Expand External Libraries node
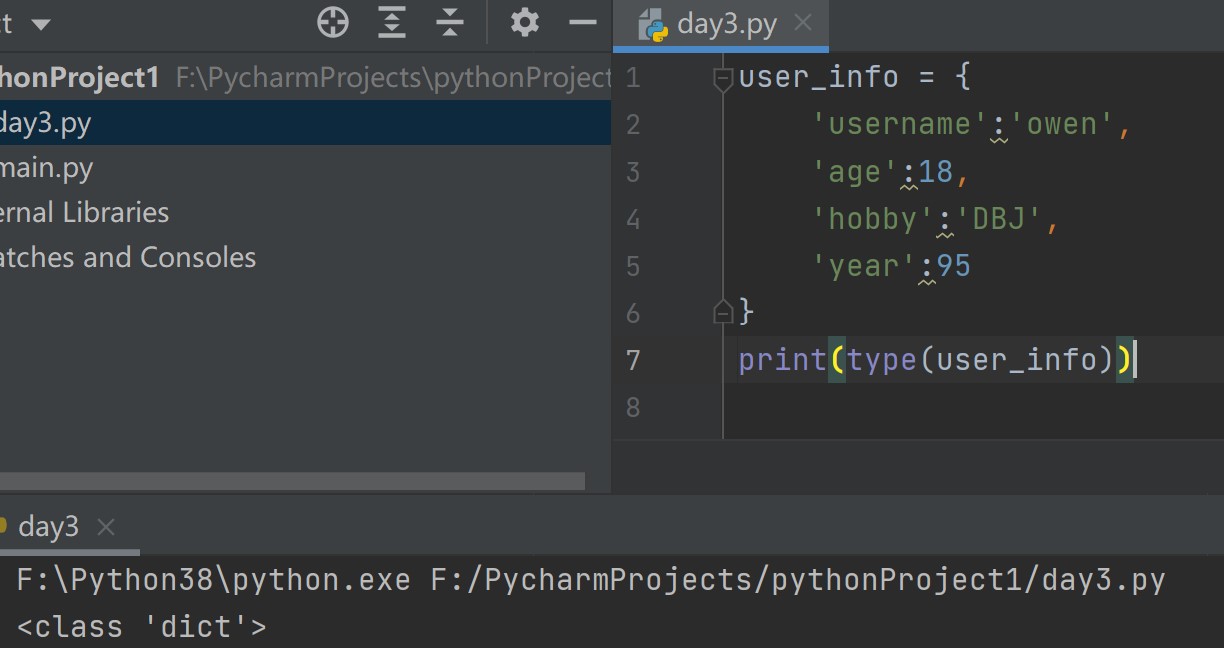The height and width of the screenshot is (648, 1224). pyautogui.click(x=85, y=212)
